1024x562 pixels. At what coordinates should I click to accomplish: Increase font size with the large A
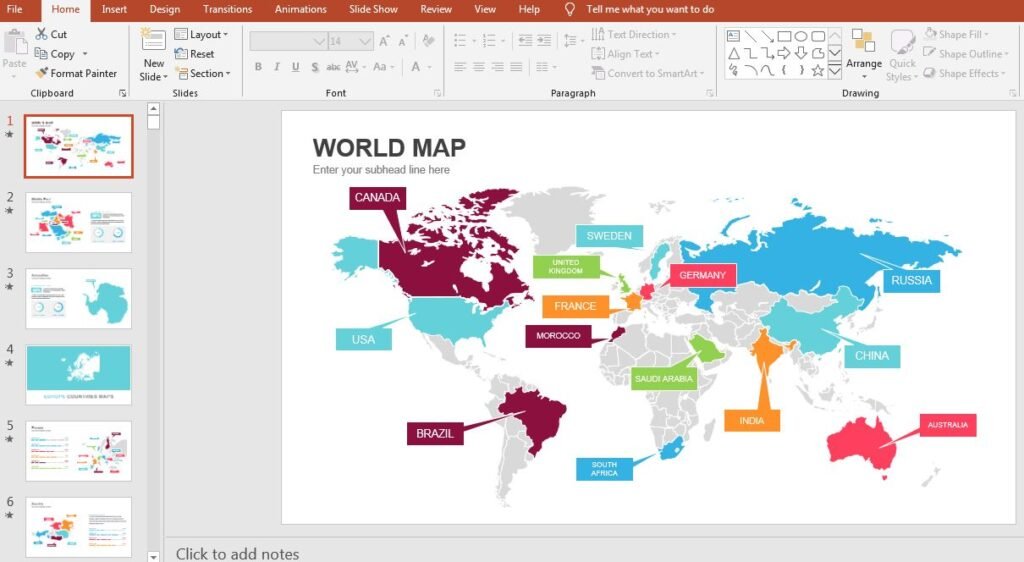[x=385, y=41]
